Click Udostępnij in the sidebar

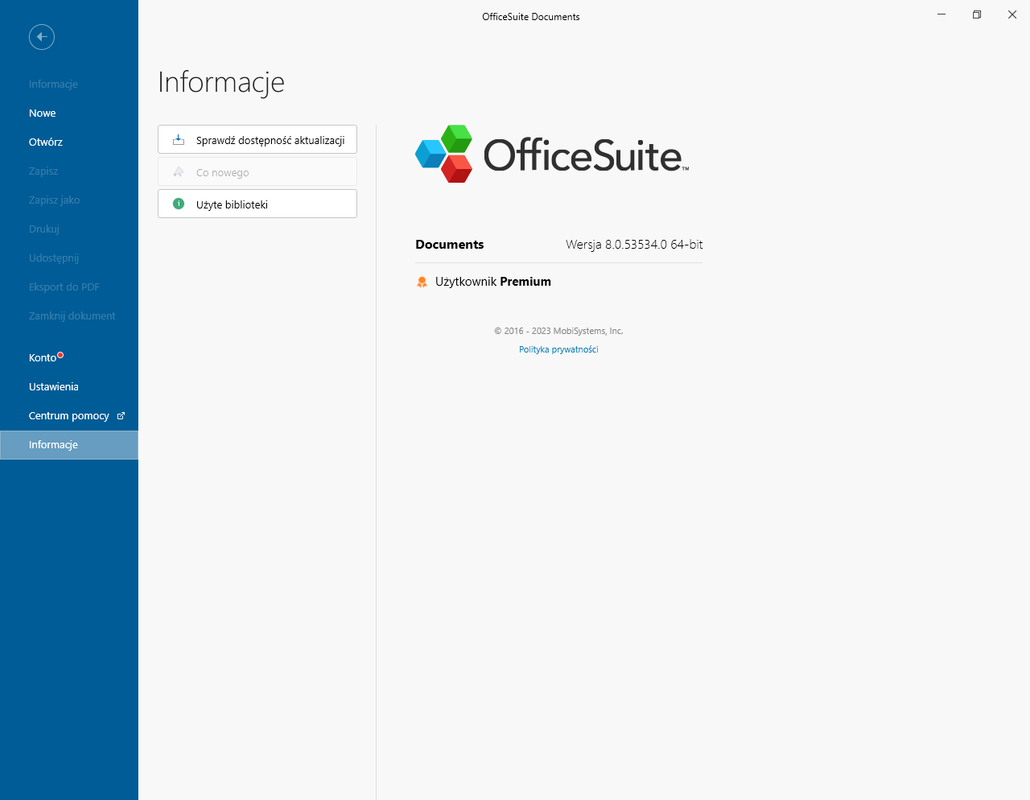[69, 257]
